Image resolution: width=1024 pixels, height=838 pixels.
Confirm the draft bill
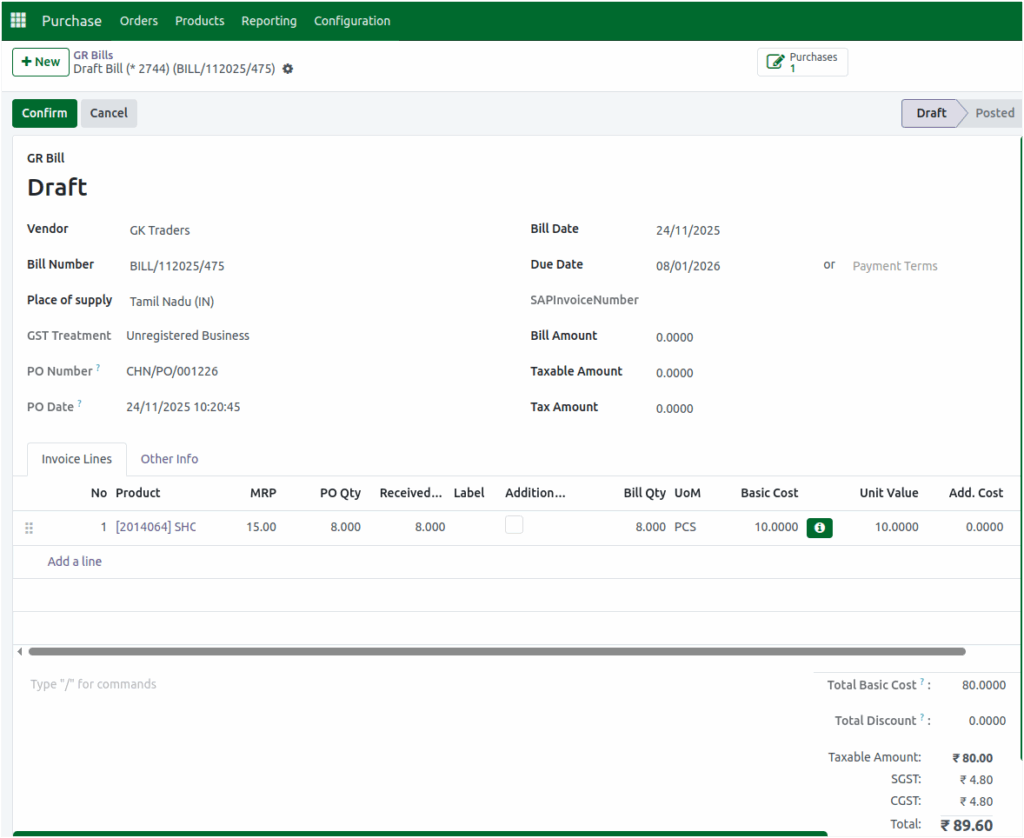44,113
